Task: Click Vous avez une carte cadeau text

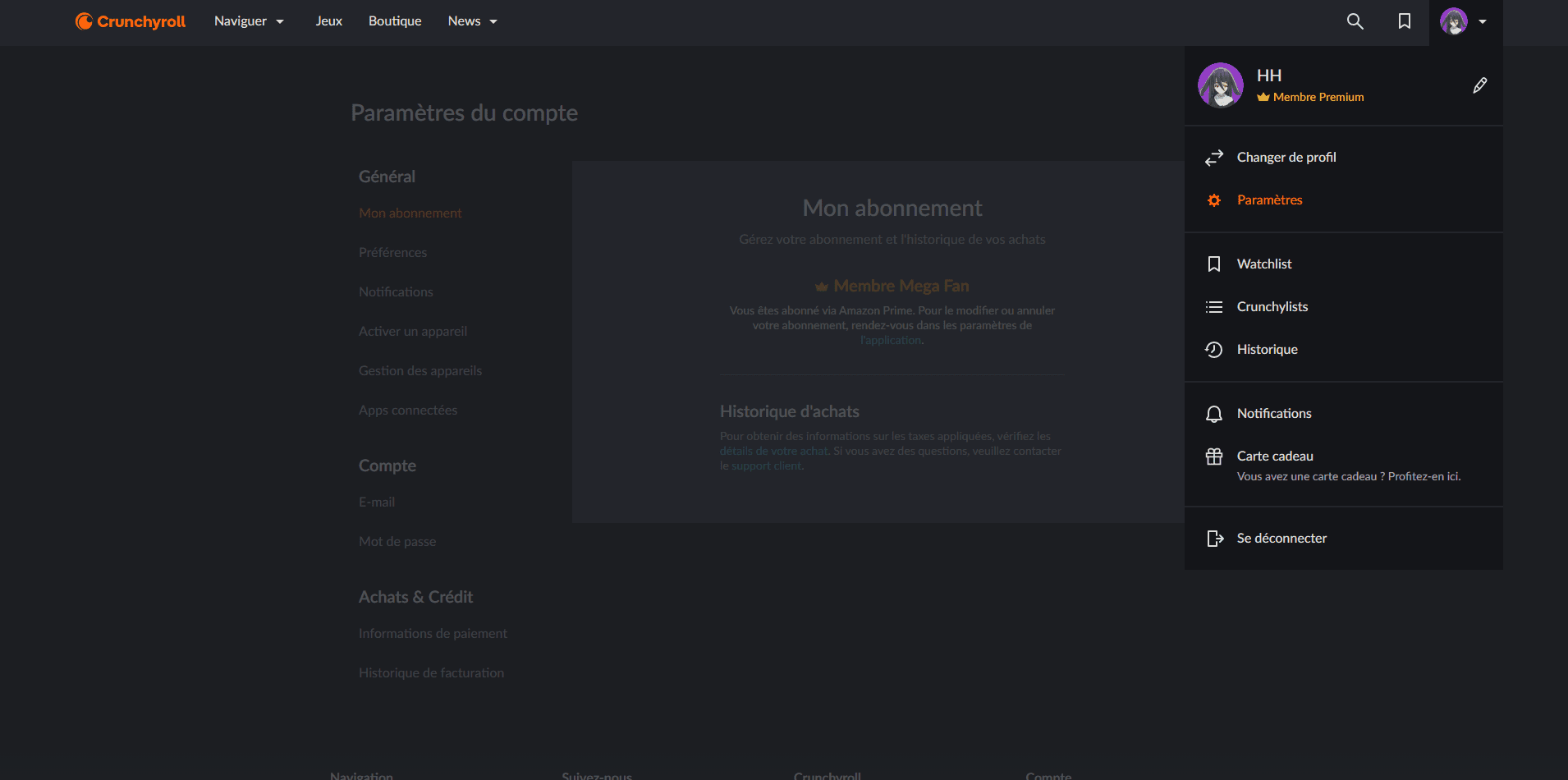Action: coord(1349,477)
